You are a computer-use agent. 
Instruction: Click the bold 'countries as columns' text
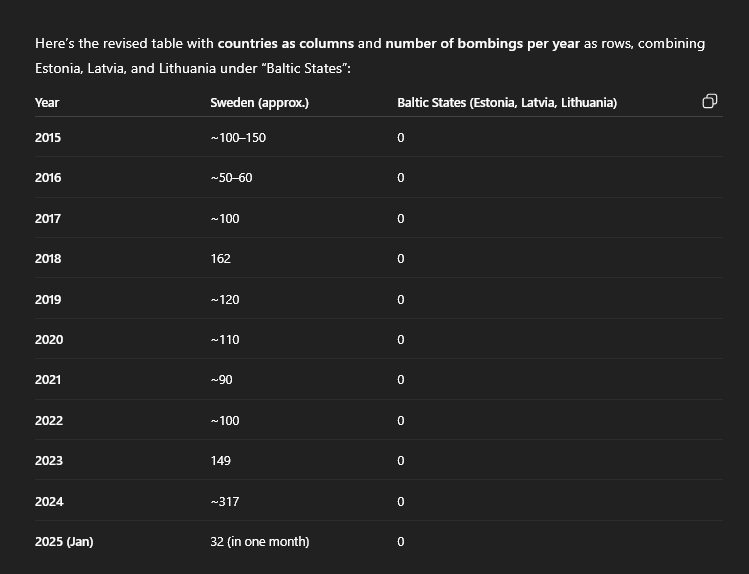[x=286, y=43]
